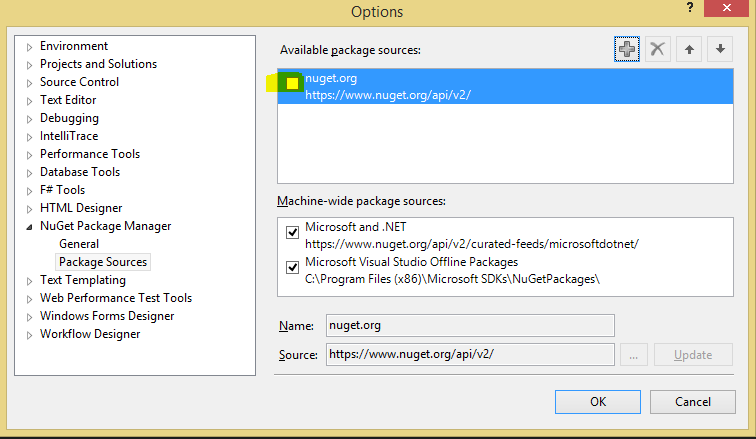Viewport: 756px width, 439px height.
Task: Click the OK button
Action: [598, 402]
